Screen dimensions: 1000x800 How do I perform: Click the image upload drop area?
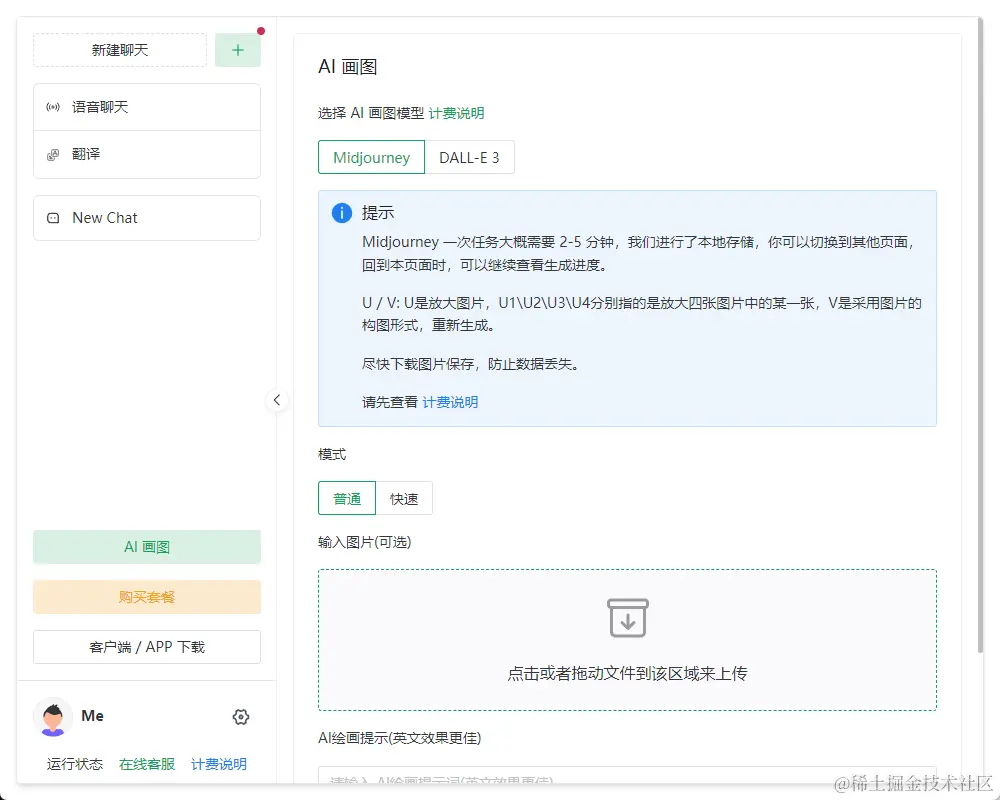628,640
